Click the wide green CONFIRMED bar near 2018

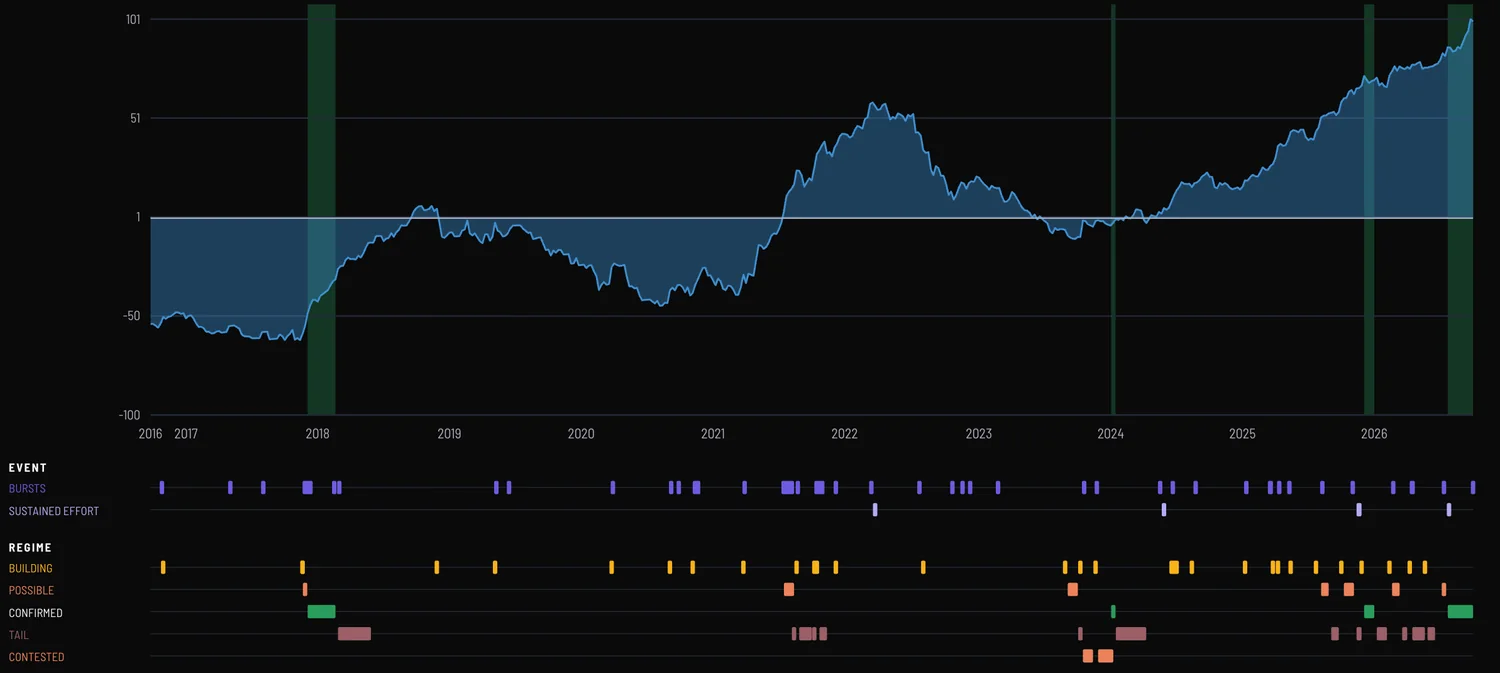click(x=321, y=612)
